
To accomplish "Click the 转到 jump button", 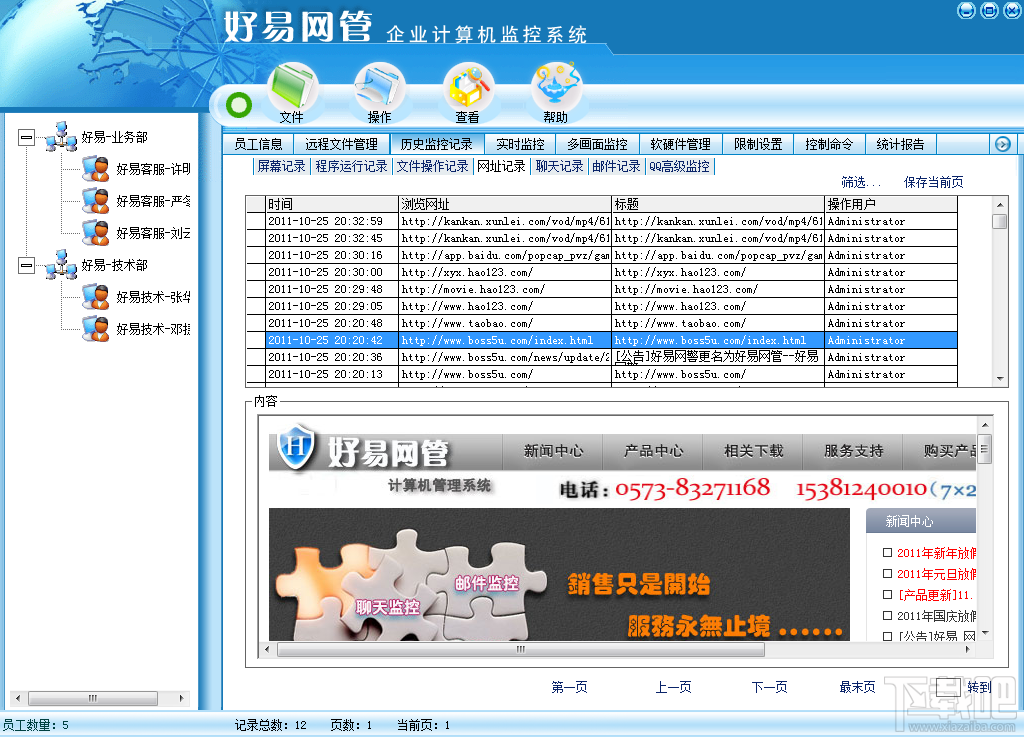I will (979, 687).
